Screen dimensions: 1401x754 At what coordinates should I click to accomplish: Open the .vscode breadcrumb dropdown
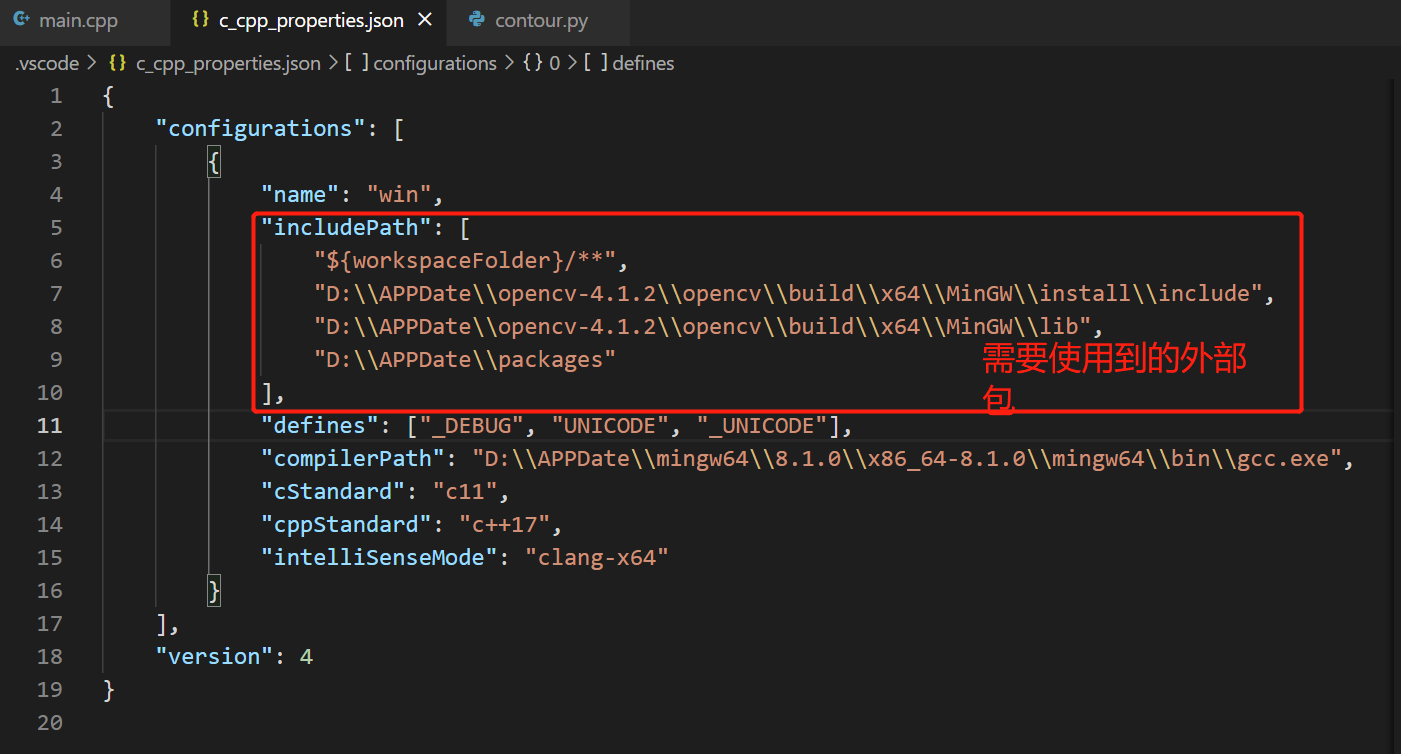[47, 63]
